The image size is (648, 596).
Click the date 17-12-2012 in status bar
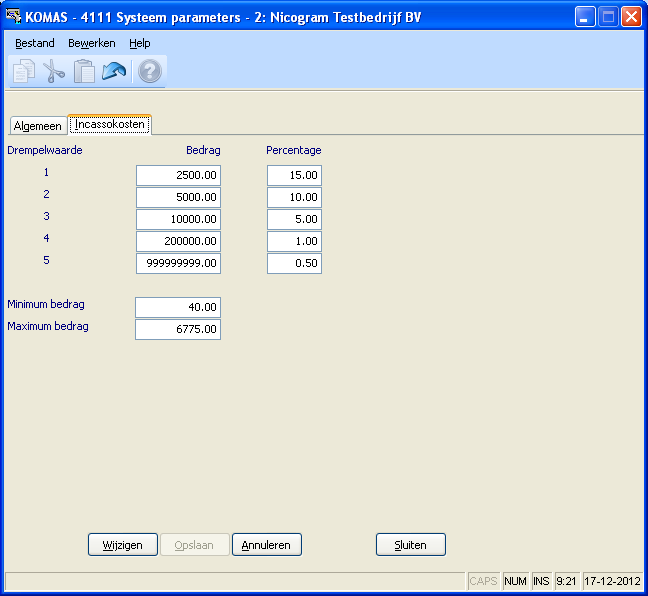click(612, 581)
